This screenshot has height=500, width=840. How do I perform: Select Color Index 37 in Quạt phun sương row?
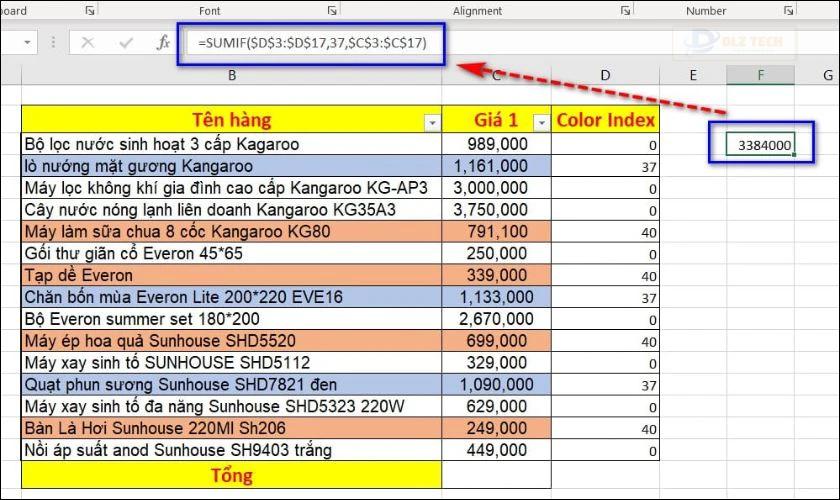point(605,385)
